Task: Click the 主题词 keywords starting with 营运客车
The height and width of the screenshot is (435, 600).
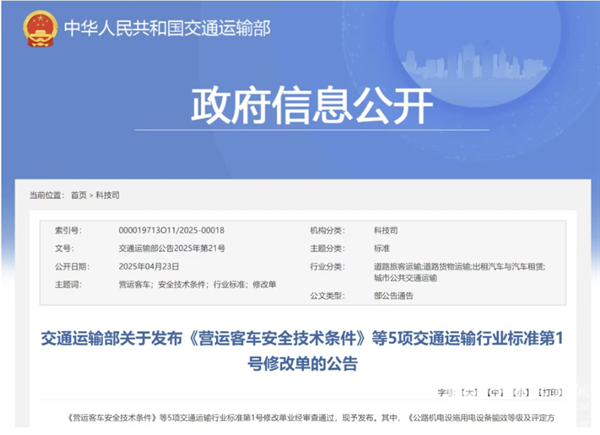Action: click(196, 284)
